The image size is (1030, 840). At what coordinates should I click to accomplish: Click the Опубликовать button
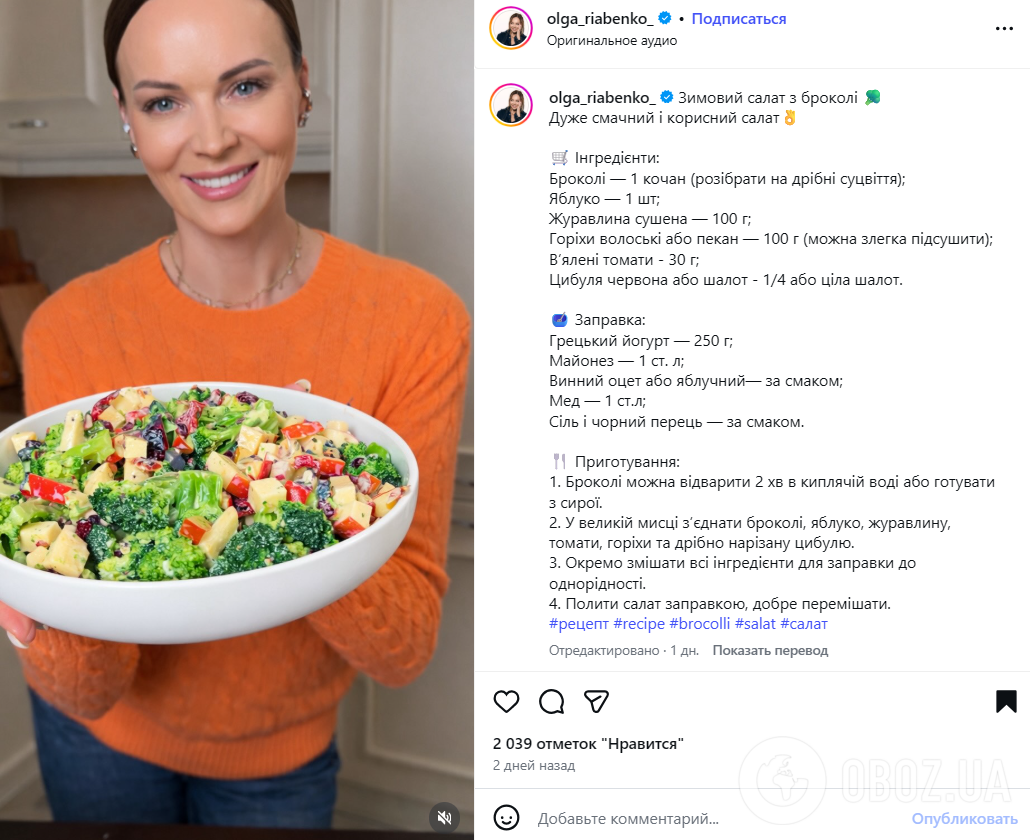964,818
